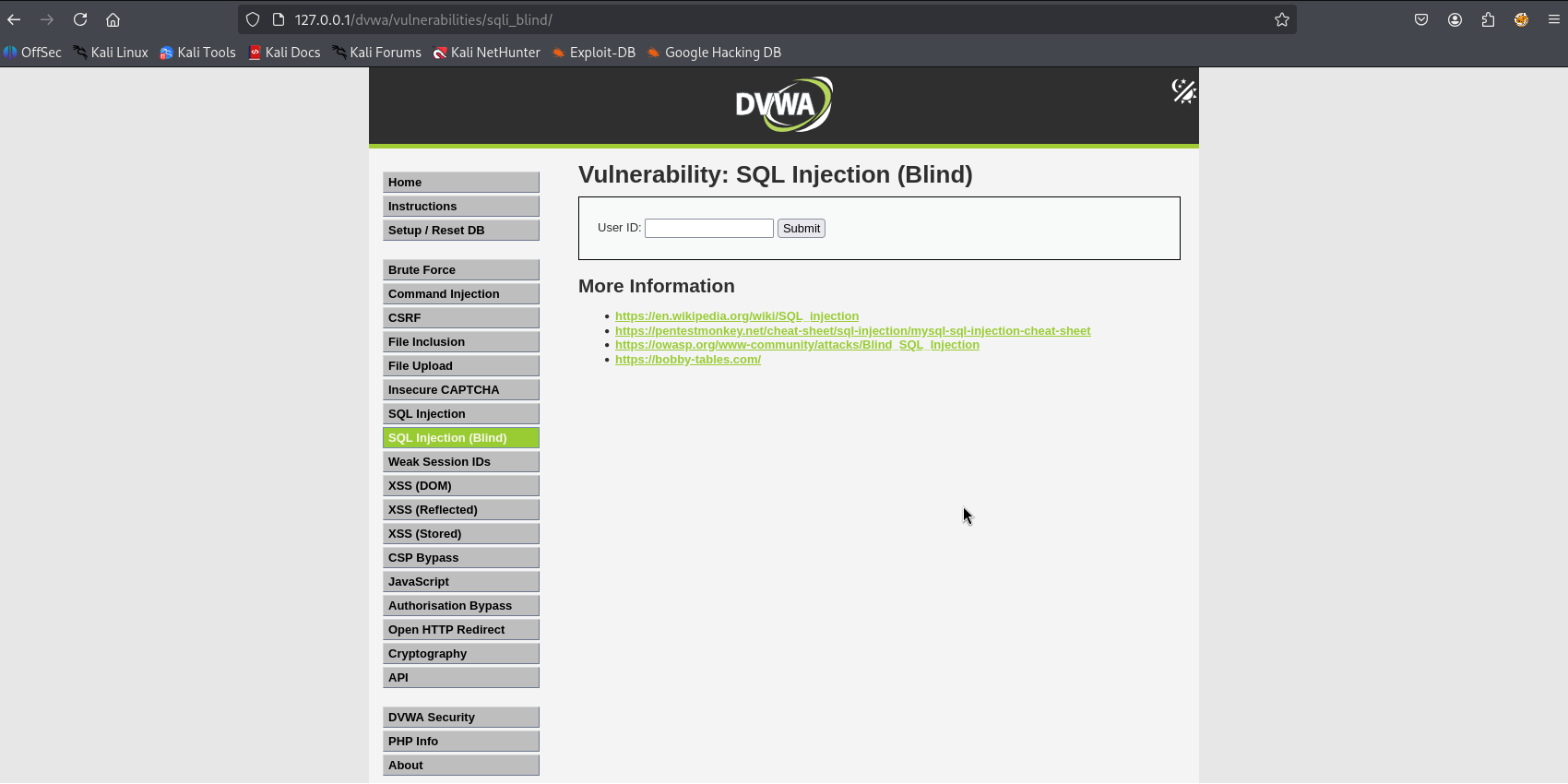Open the extensions puzzle icon
Screen dimensions: 1568x784
[x=1488, y=19]
